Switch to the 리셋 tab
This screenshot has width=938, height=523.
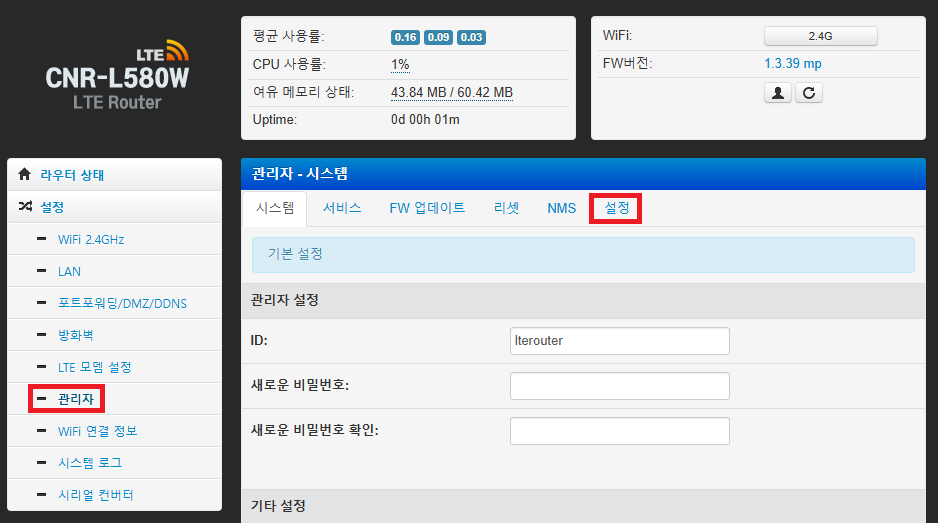[x=506, y=208]
